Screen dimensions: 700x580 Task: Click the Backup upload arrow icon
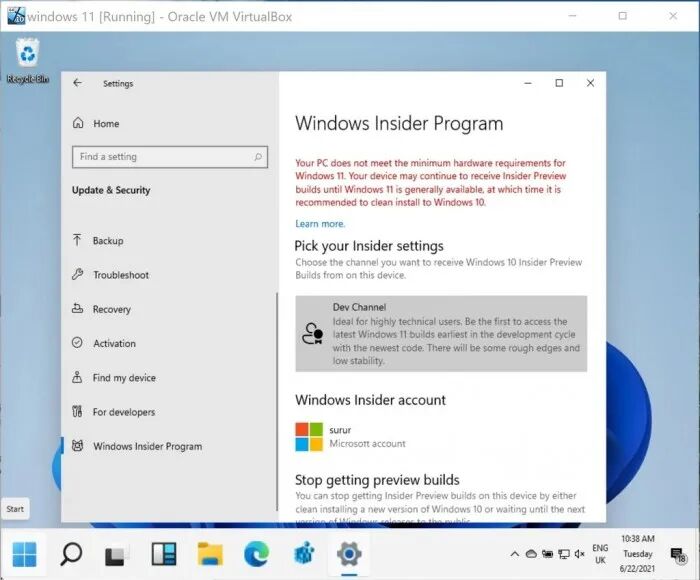(x=77, y=240)
